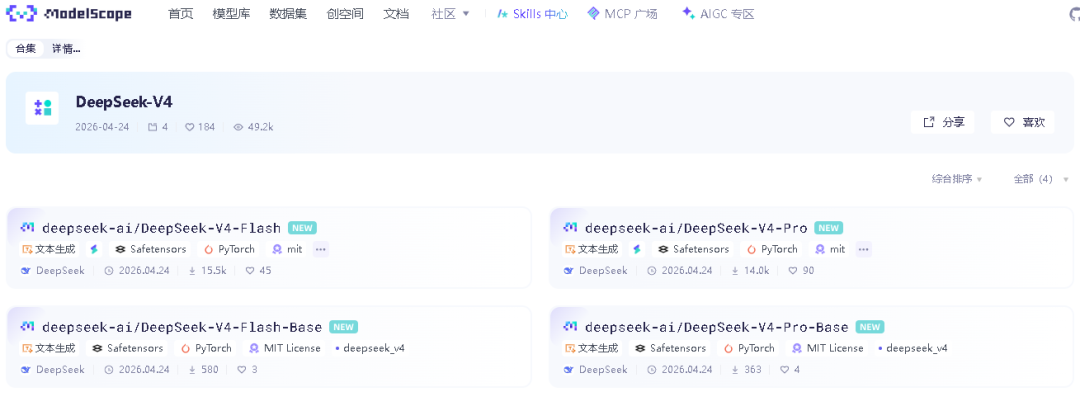Screen dimensions: 1080x411
Task: Click 文本生成 tag on DeepSeek-V4-Flash card
Action: 49,249
